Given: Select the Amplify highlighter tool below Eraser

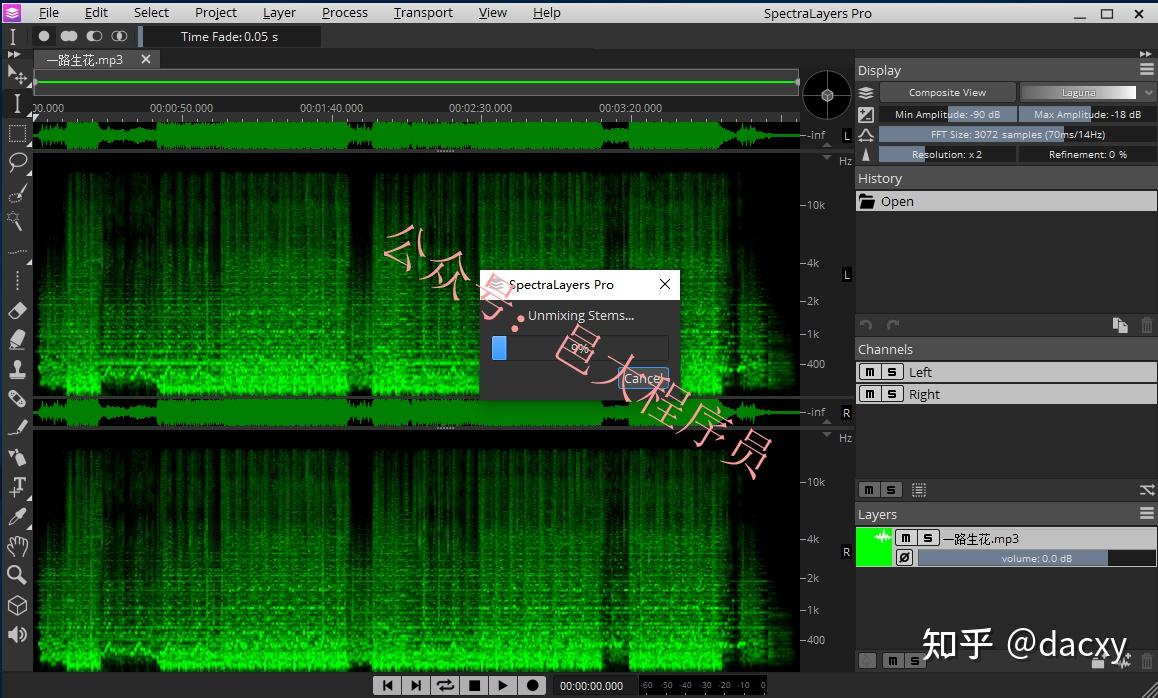Looking at the screenshot, I should point(16,339).
